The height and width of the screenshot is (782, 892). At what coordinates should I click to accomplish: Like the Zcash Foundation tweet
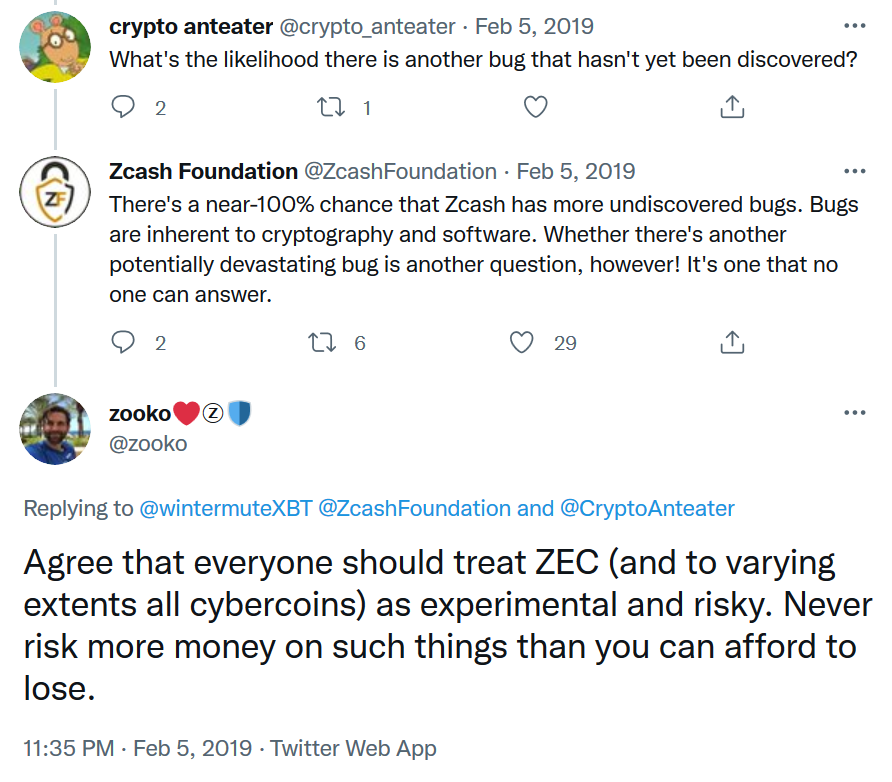tap(522, 343)
